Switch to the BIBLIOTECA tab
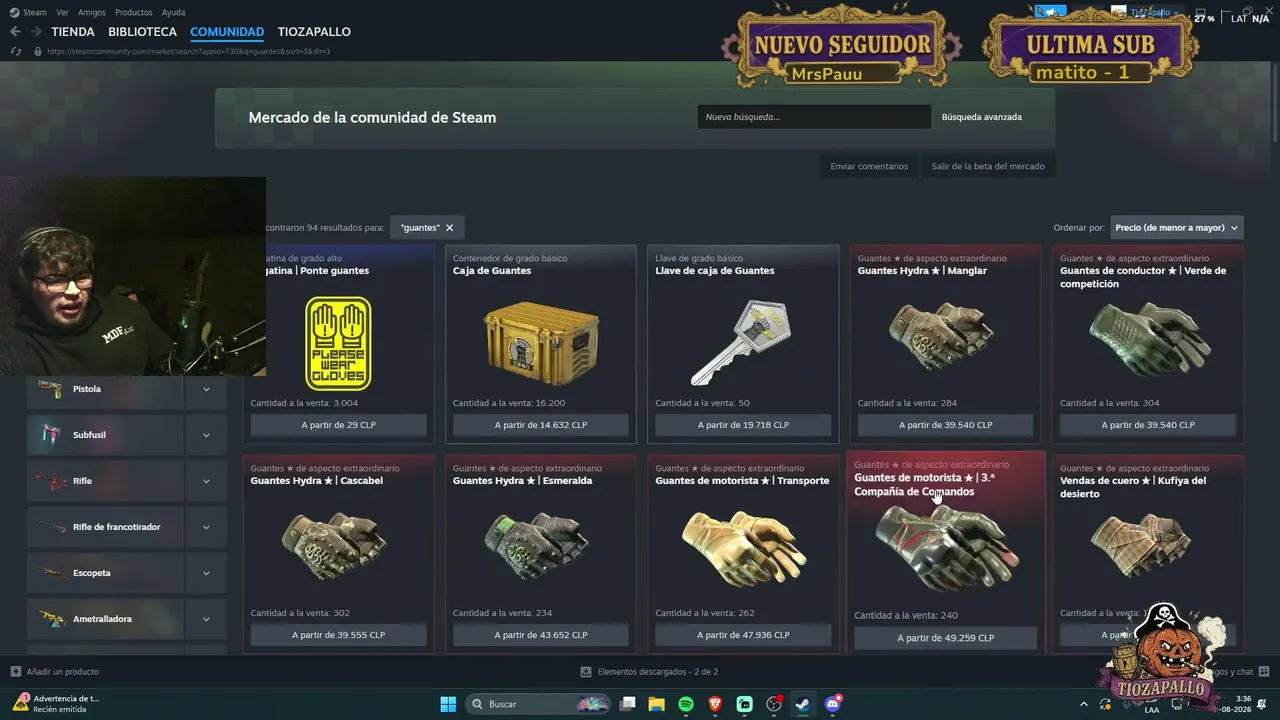 pyautogui.click(x=142, y=32)
